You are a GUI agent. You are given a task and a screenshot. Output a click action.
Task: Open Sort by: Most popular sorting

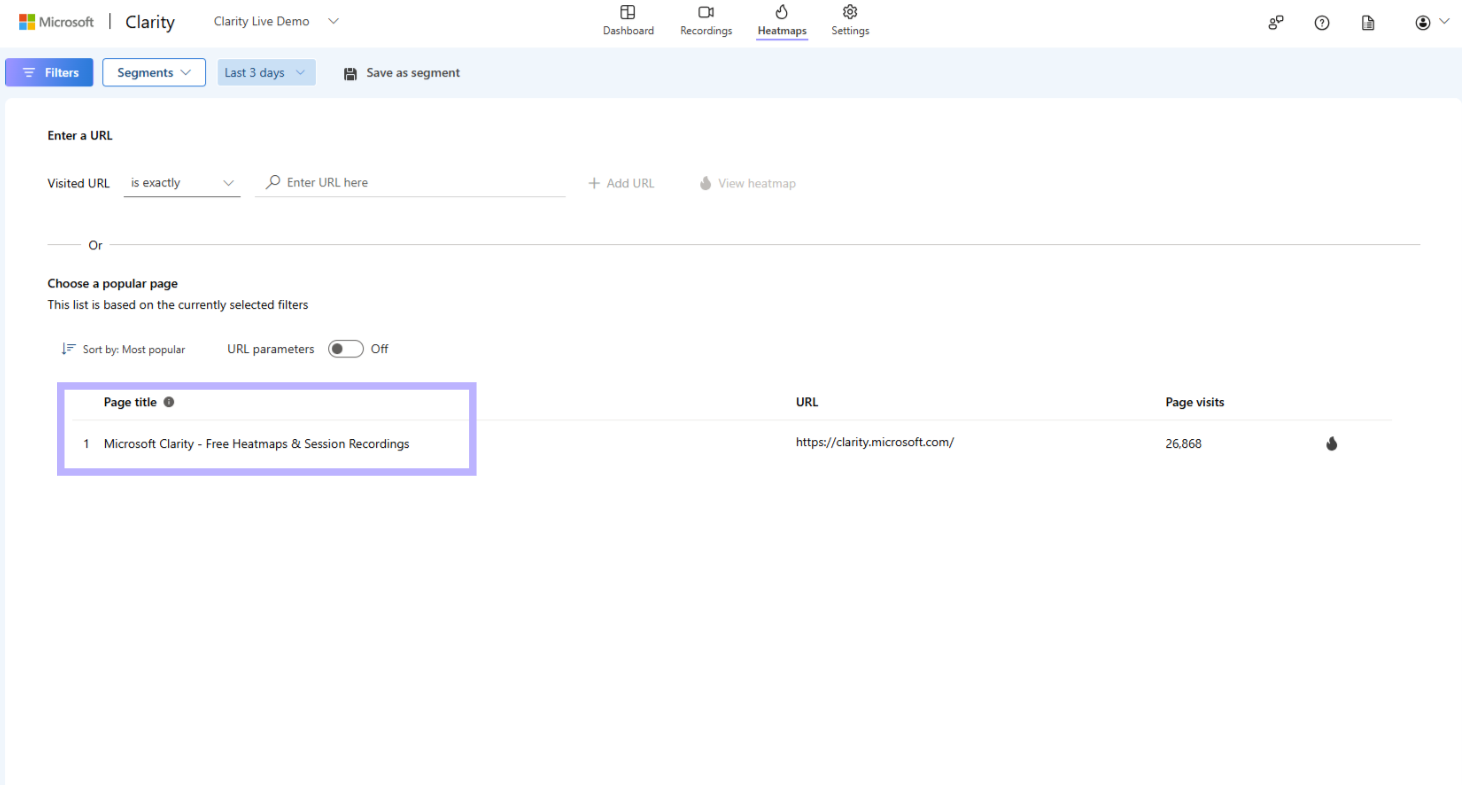(124, 349)
